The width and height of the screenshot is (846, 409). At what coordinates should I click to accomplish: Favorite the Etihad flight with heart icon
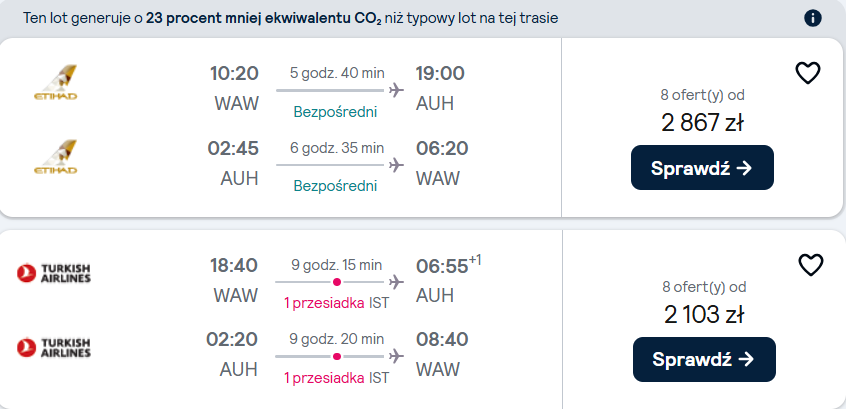coord(808,73)
